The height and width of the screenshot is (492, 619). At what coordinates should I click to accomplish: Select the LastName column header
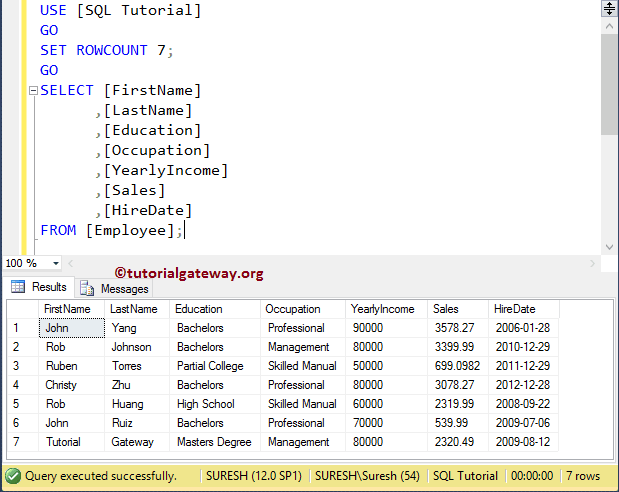137,309
